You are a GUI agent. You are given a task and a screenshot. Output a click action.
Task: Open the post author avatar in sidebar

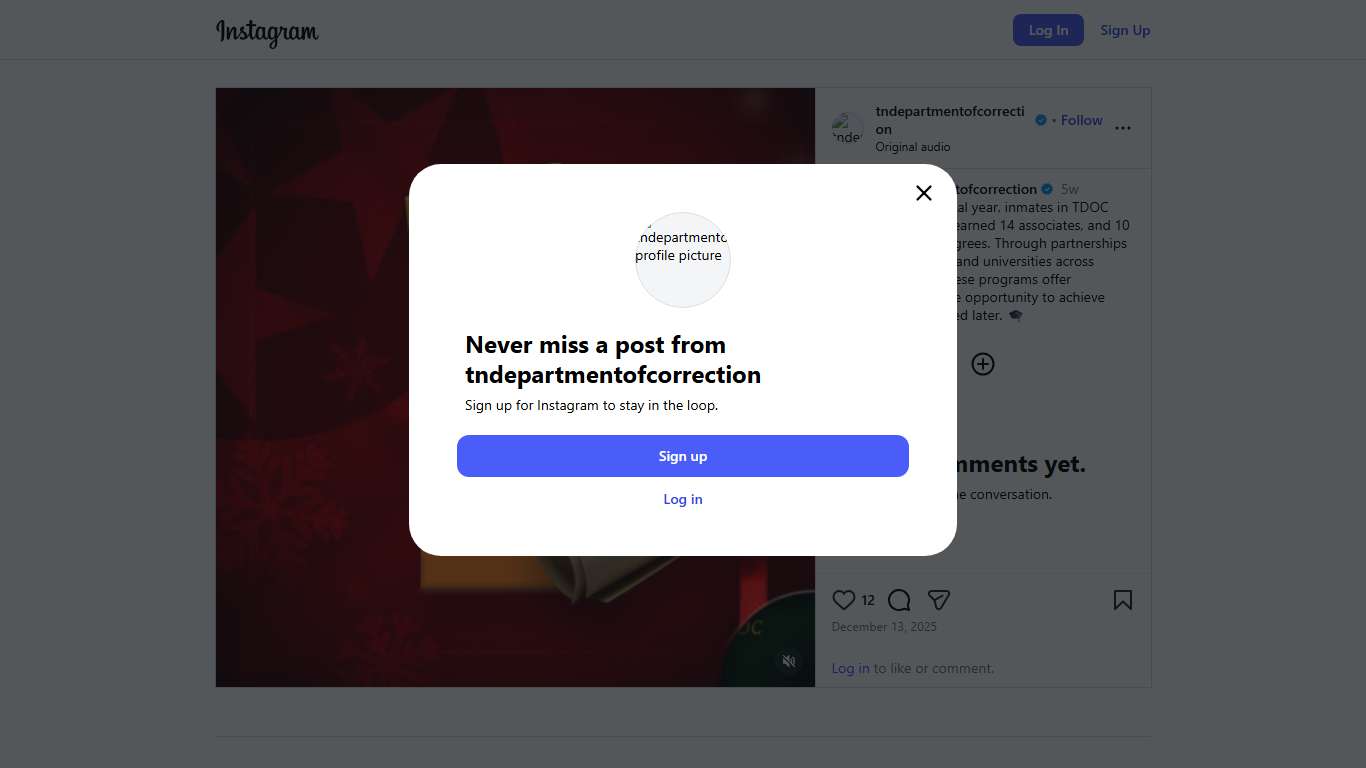coord(847,128)
